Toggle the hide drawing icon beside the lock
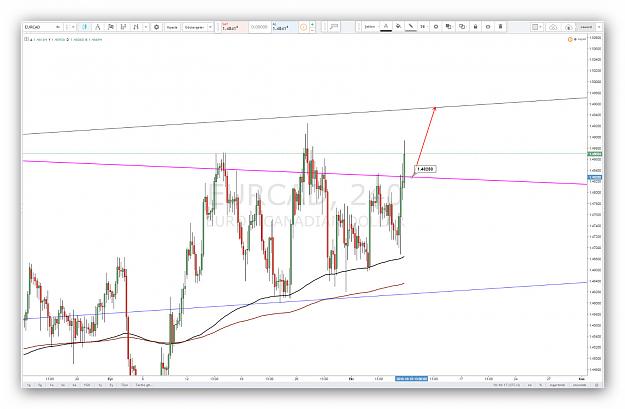Screen dimensions: 625x409 tap(488, 27)
